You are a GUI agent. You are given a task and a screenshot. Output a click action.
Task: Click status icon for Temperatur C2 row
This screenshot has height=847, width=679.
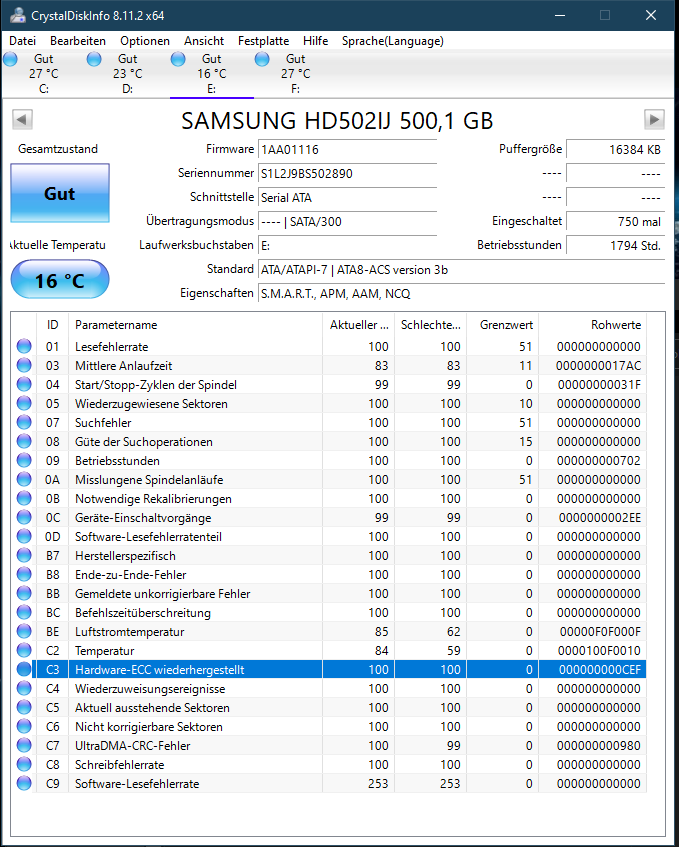24,650
